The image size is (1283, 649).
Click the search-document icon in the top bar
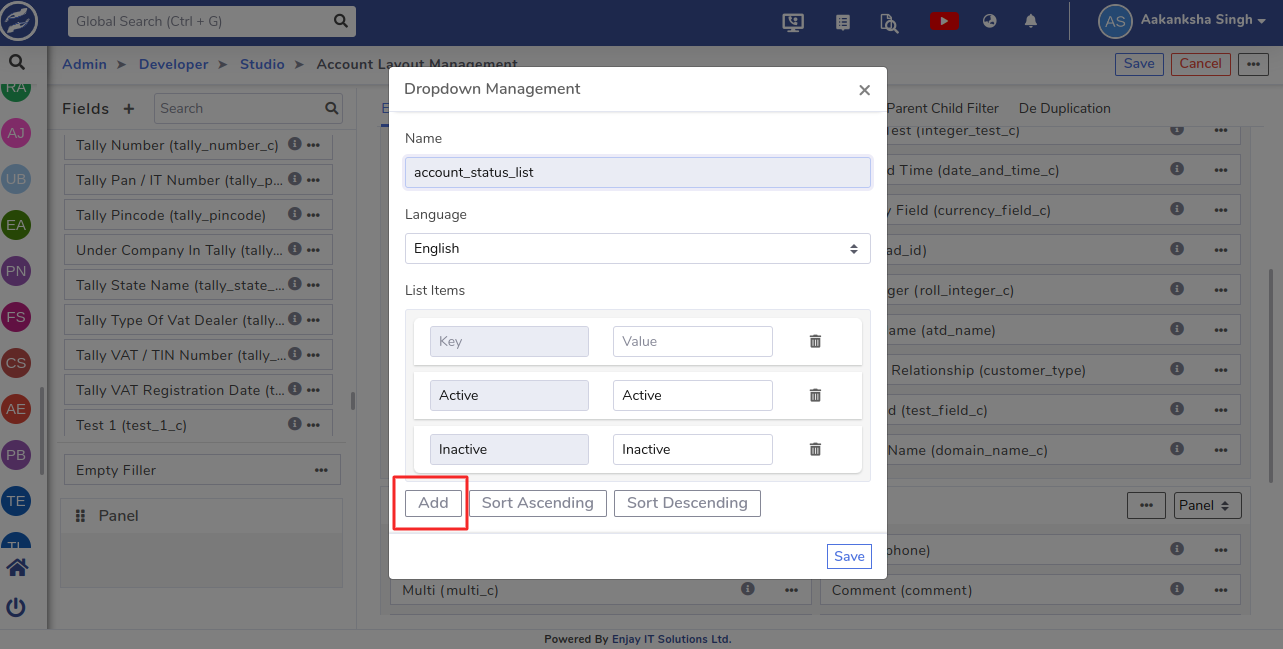tap(889, 21)
